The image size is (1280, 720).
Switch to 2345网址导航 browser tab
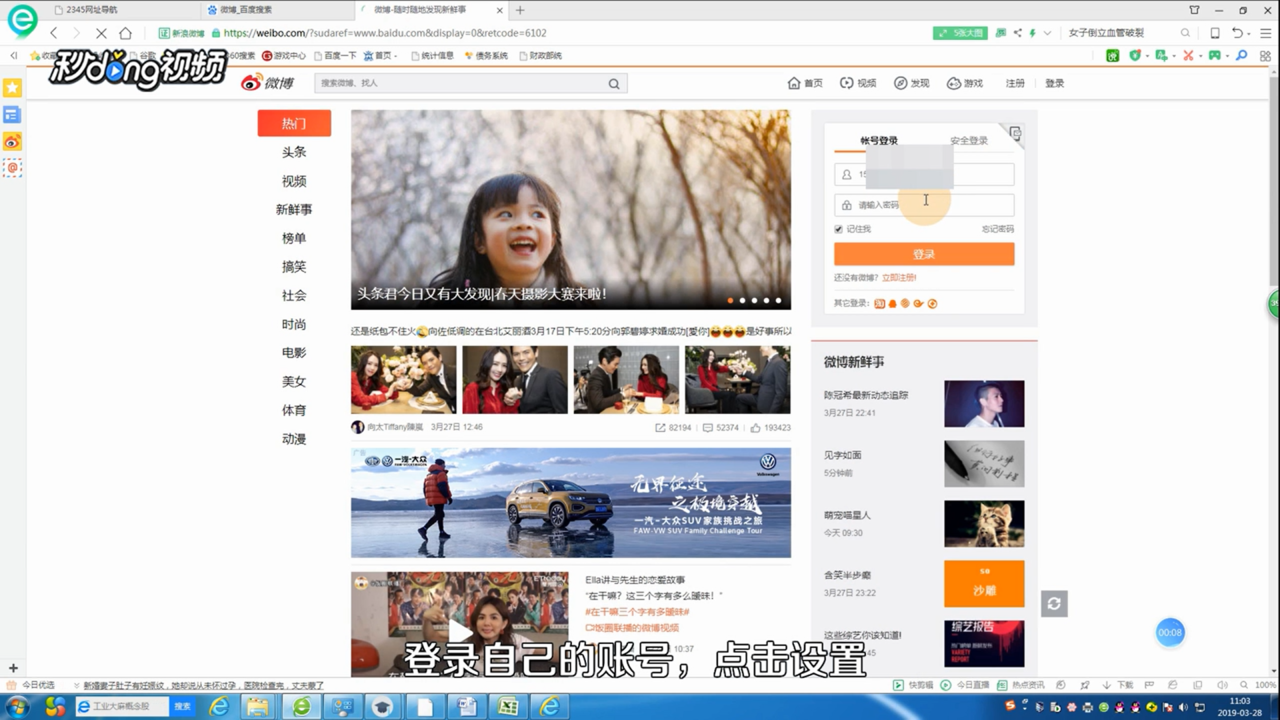[x=91, y=10]
